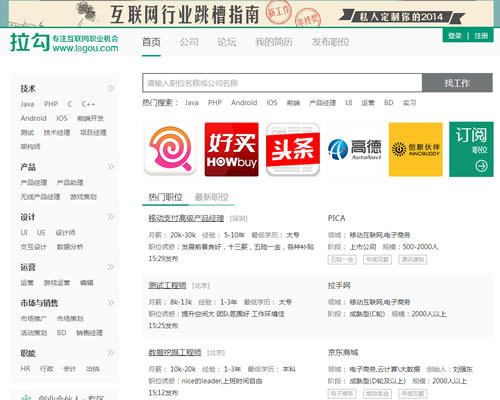Click 销售经理 in the sidebar
Viewport: 500px width, 400px height.
point(89,333)
